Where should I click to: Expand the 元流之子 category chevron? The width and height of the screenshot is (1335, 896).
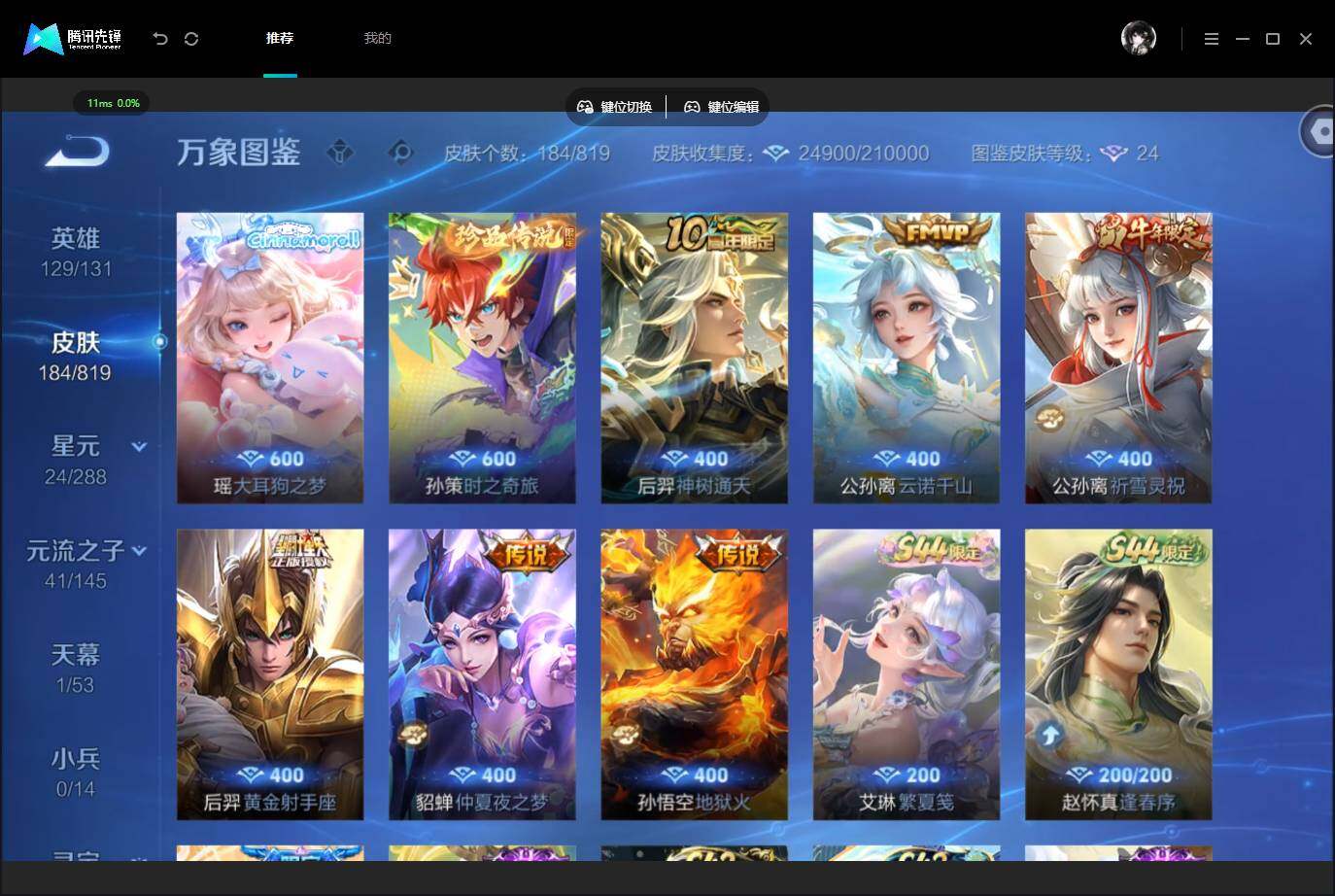(139, 551)
